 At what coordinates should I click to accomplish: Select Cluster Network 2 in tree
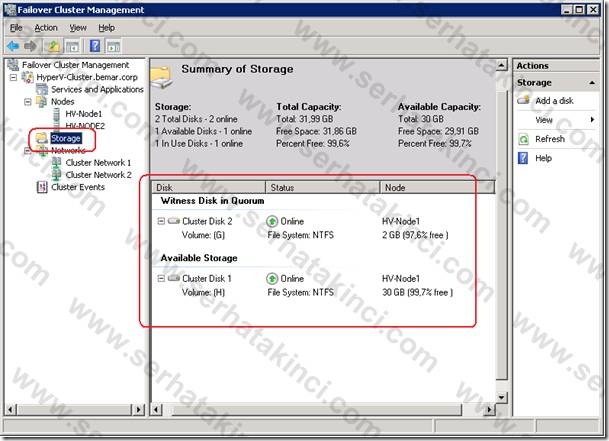(99, 174)
